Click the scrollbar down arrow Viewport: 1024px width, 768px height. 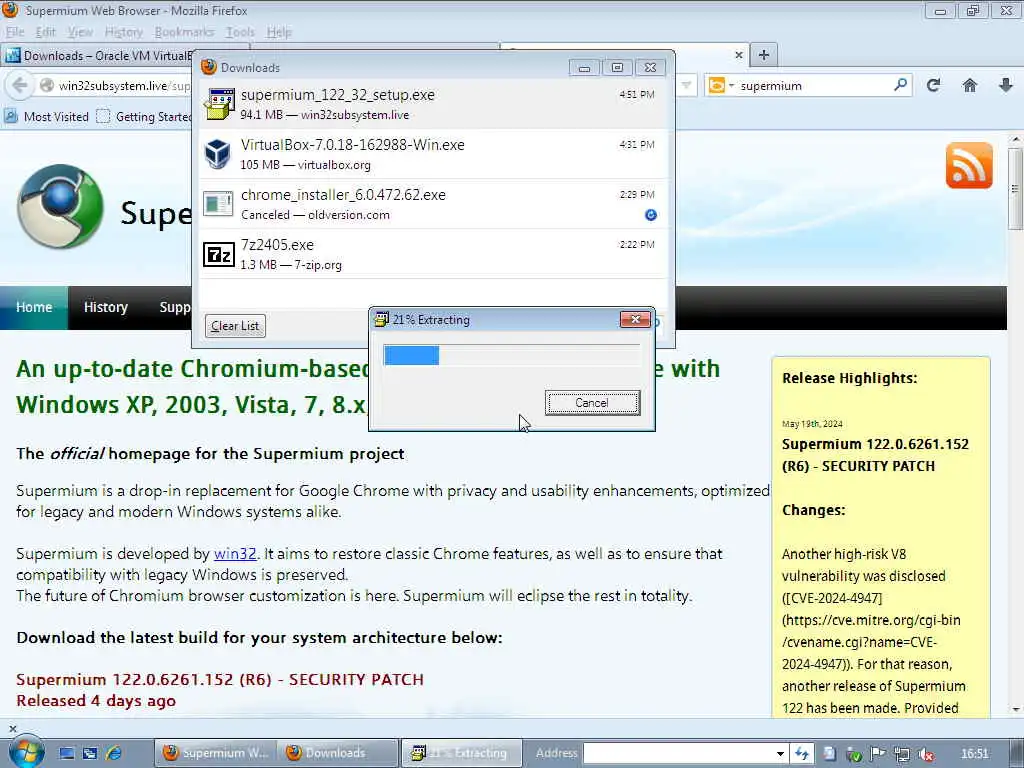[1015, 709]
